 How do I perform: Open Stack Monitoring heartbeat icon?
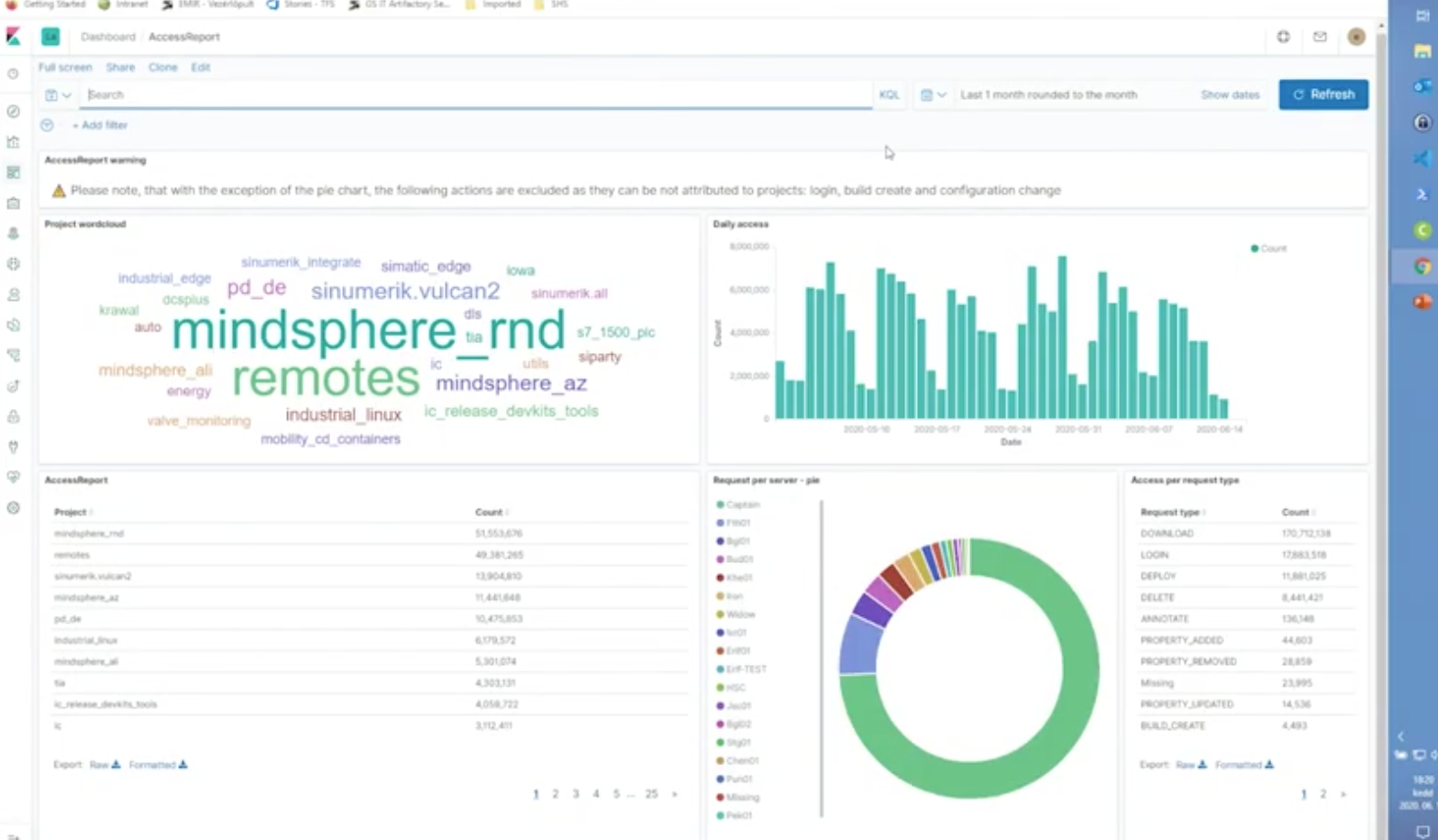point(13,477)
